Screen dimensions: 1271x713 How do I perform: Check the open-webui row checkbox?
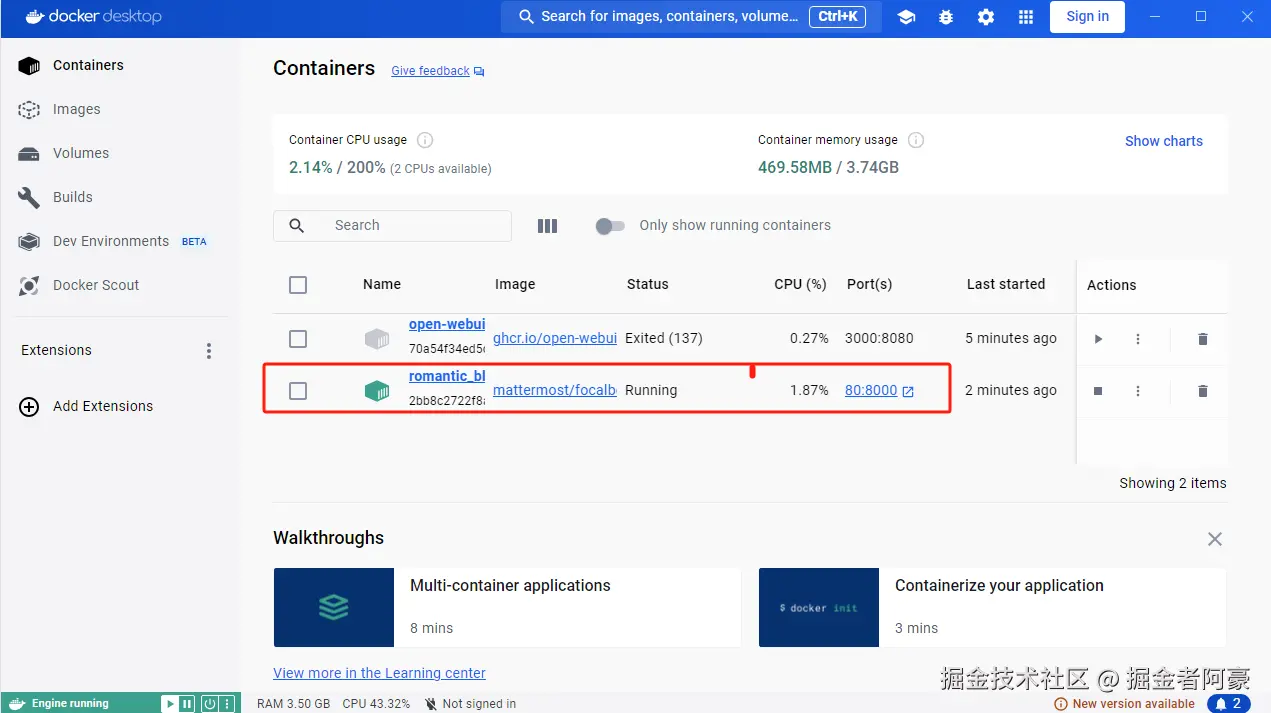click(298, 339)
